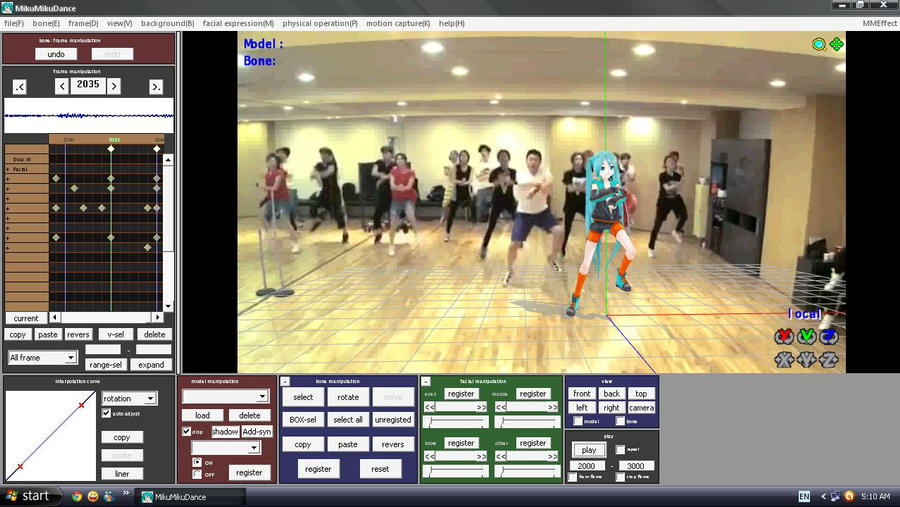Open the All frame dropdown
The height and width of the screenshot is (507, 900).
click(42, 358)
